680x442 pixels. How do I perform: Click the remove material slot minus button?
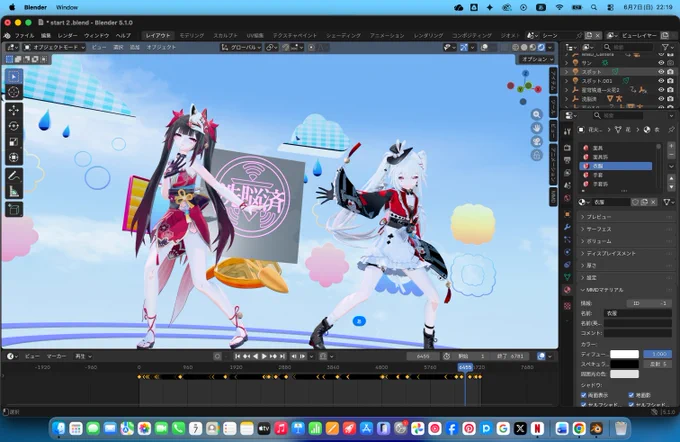click(x=671, y=155)
